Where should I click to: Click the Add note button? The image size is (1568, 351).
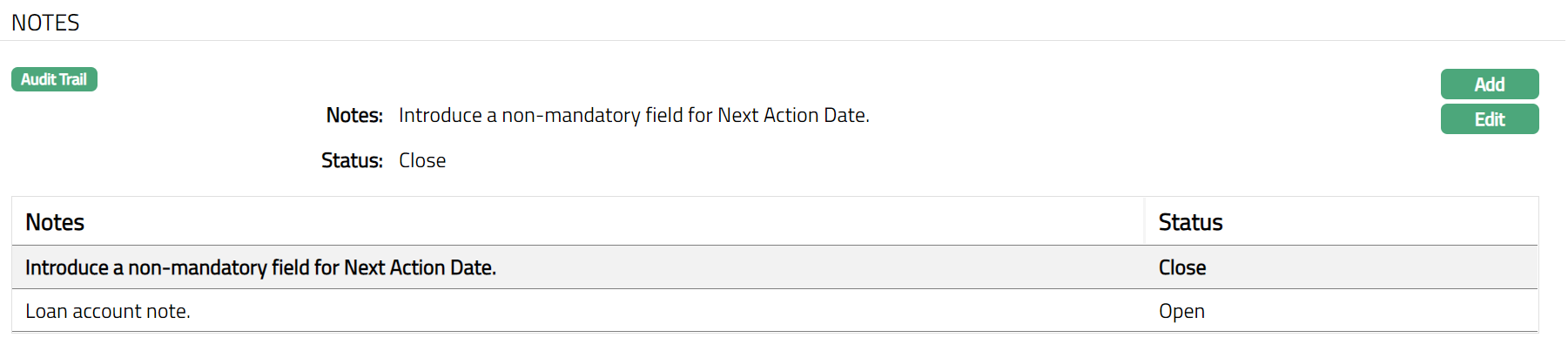tap(1489, 84)
